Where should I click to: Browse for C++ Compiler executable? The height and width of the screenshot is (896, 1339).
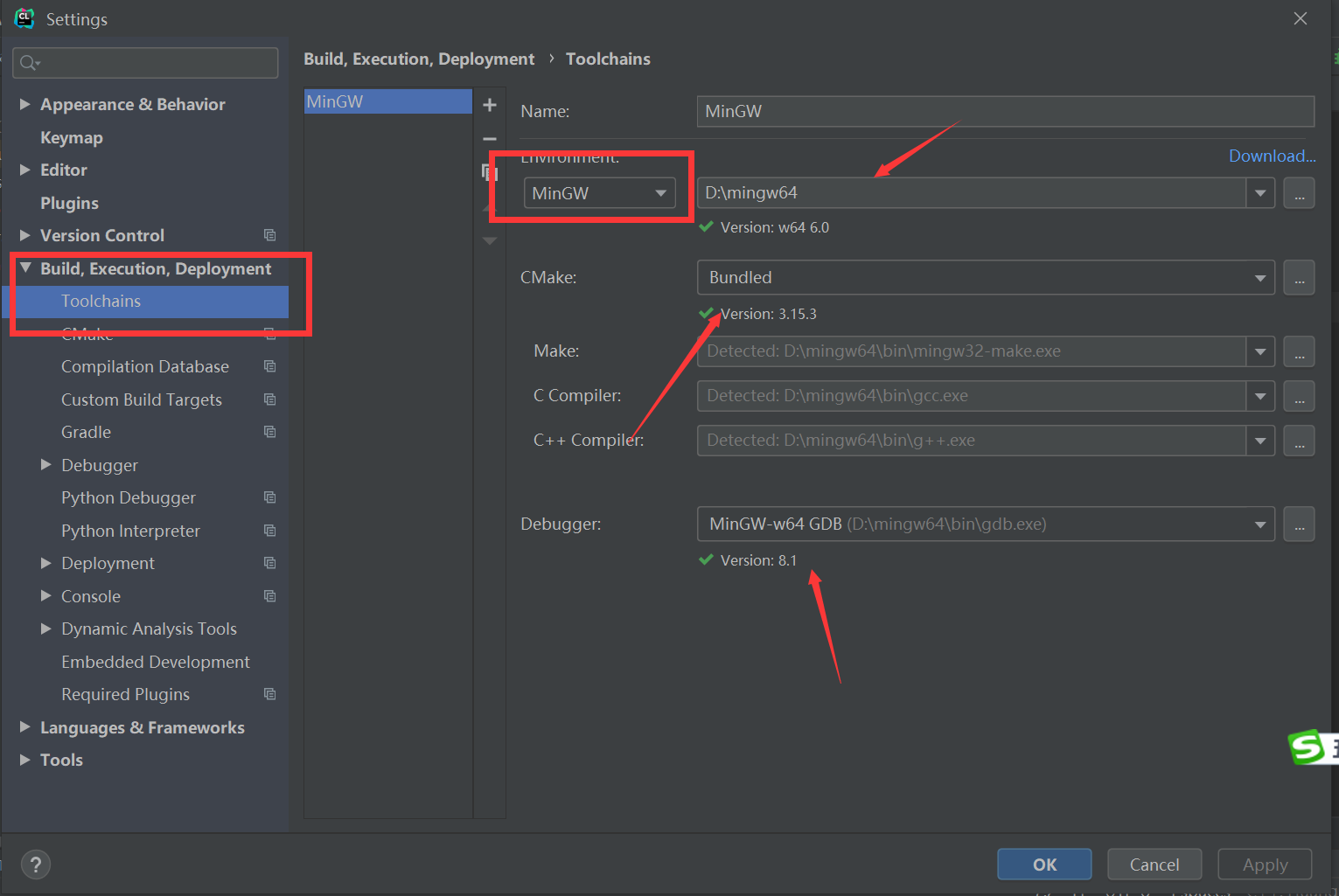click(1299, 441)
